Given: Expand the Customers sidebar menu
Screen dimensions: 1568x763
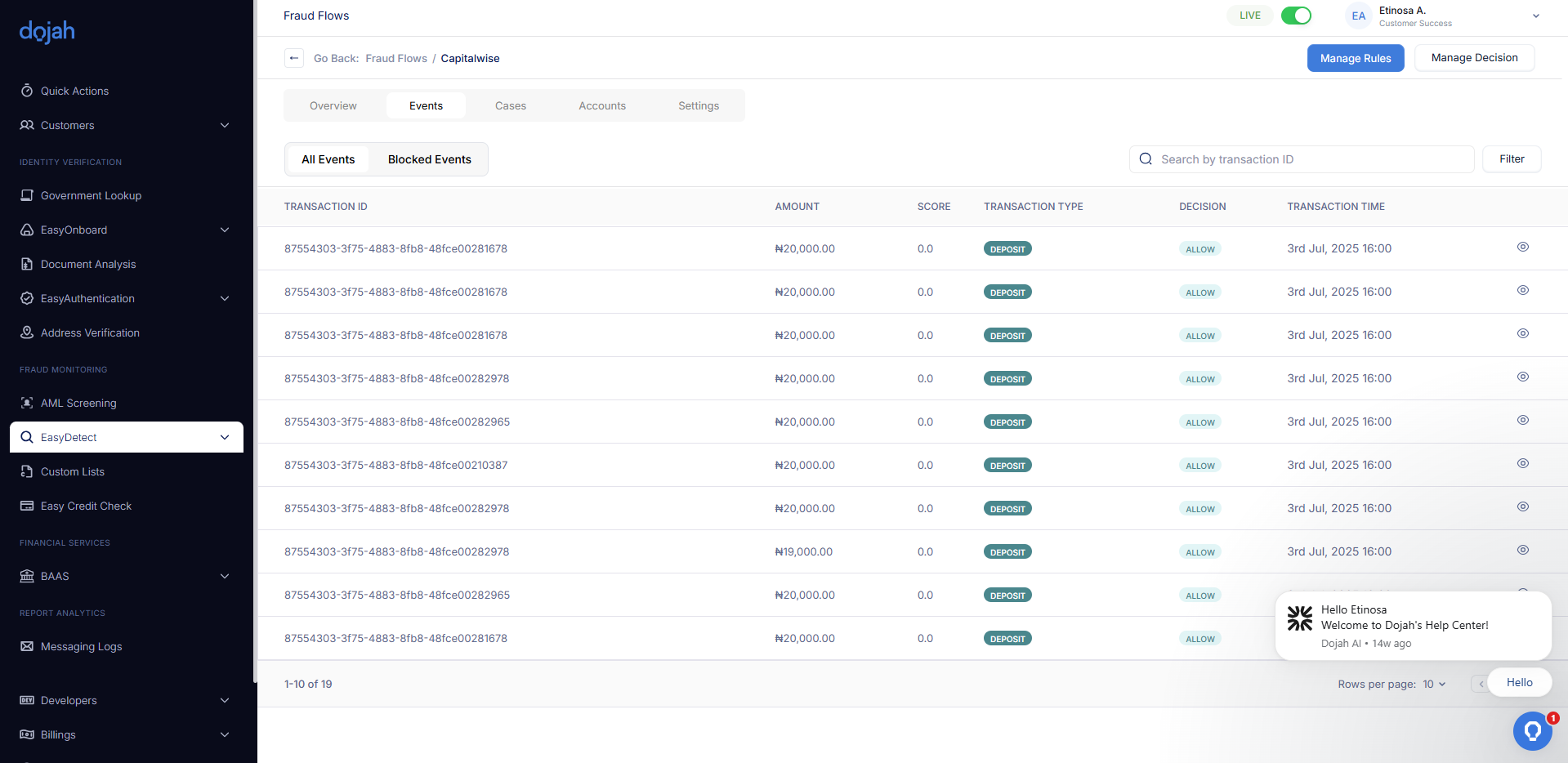Looking at the screenshot, I should [x=225, y=125].
